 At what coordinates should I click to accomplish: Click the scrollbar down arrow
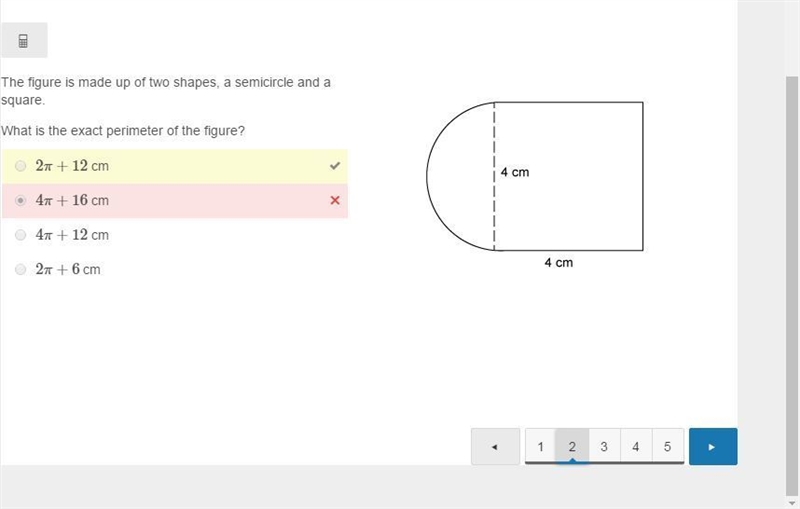(792, 503)
